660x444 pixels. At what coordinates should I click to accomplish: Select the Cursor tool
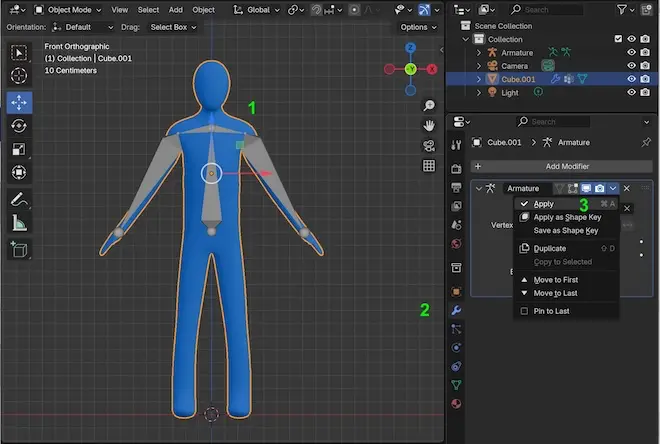click(19, 77)
